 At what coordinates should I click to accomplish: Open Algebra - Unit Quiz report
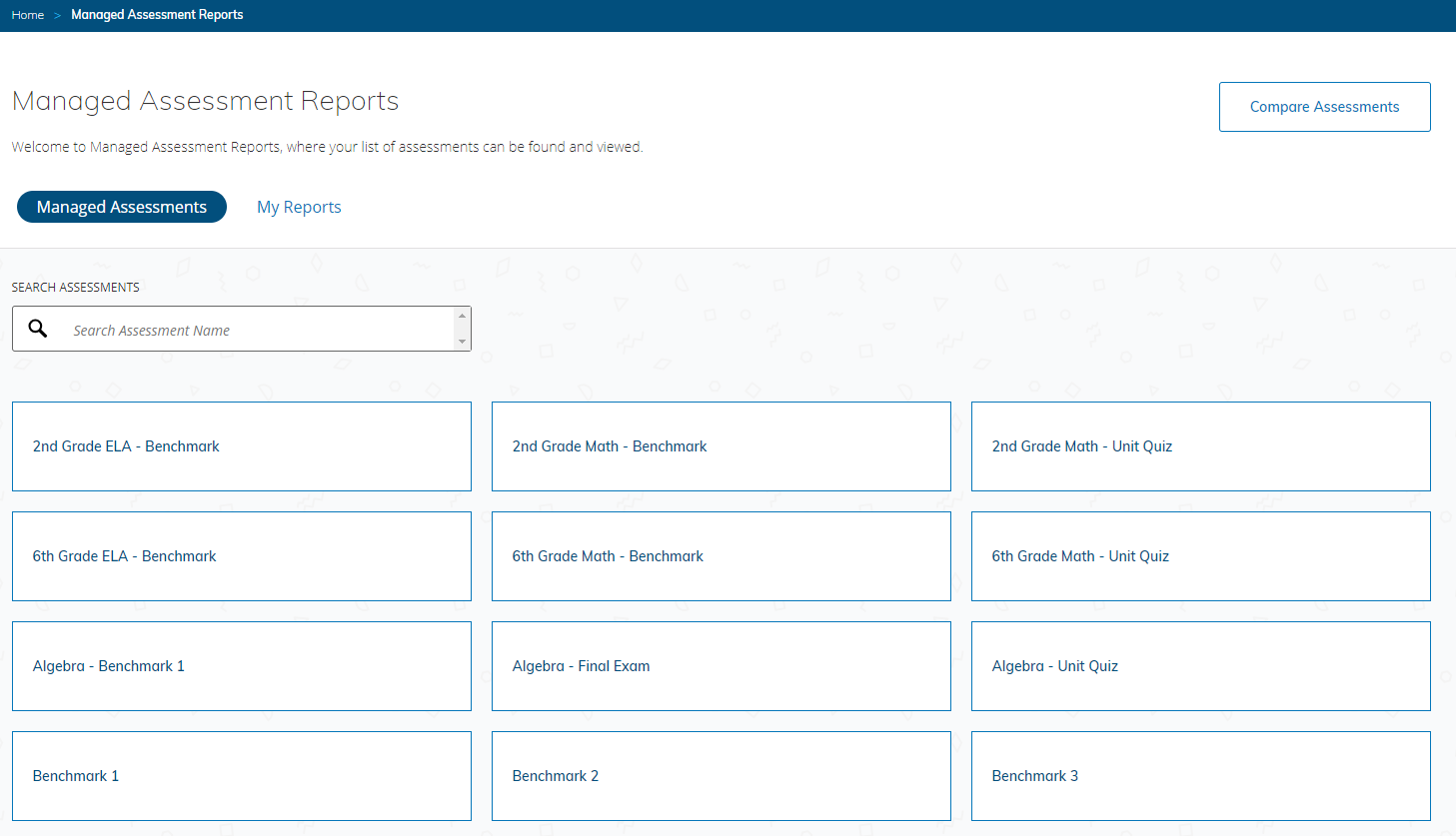tap(1200, 666)
